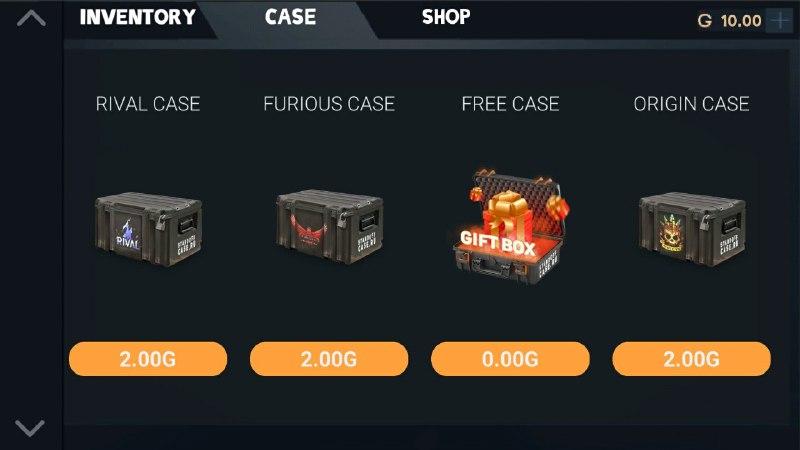Screen dimensions: 800x450
Task: Click the G gold currency icon
Action: click(x=705, y=21)
